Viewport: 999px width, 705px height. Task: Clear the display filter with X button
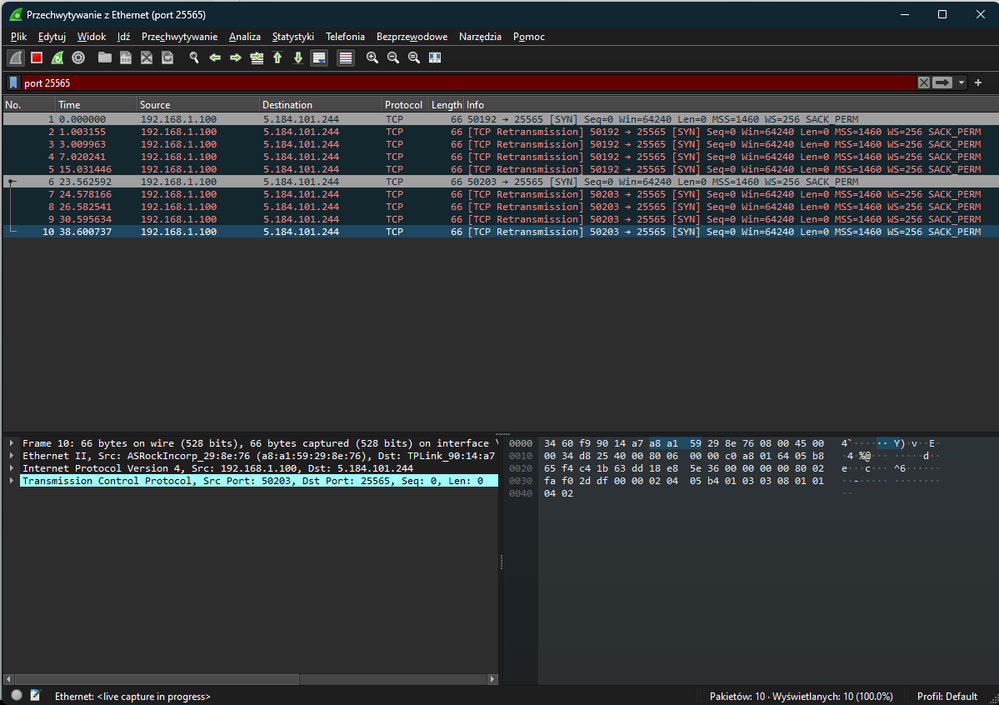coord(923,83)
